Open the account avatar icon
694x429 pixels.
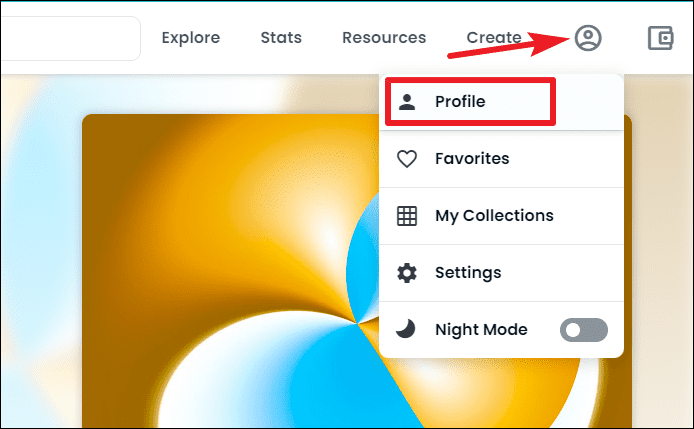(588, 38)
